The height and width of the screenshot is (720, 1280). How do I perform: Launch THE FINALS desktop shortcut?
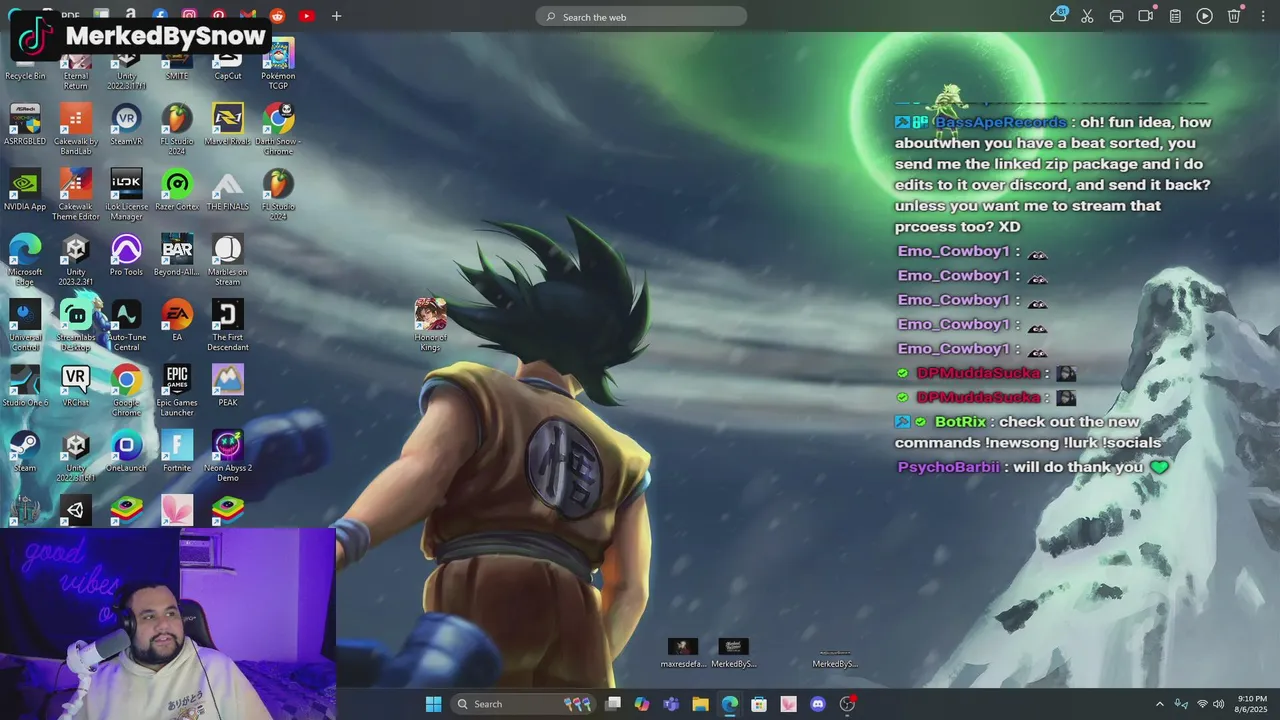[228, 190]
